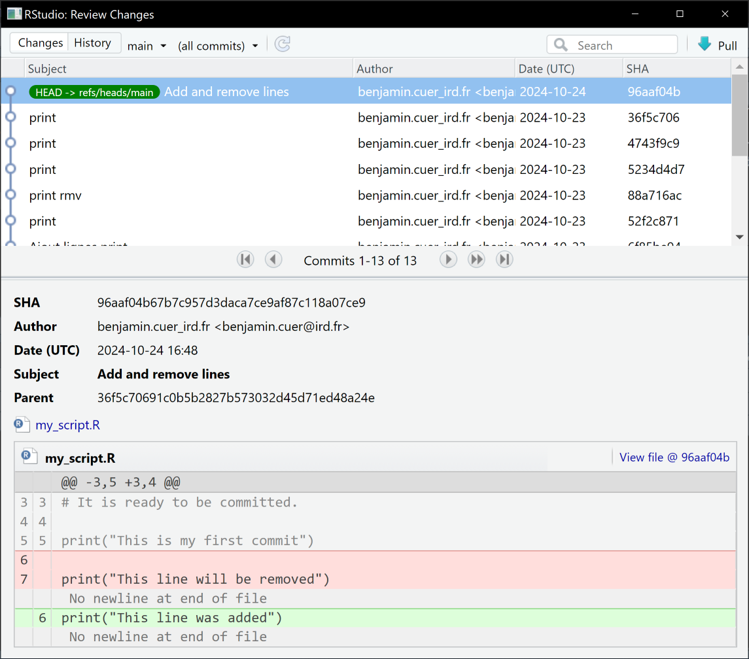749x659 pixels.
Task: Select commit with SHA 5234d4d7
Action: 655,169
